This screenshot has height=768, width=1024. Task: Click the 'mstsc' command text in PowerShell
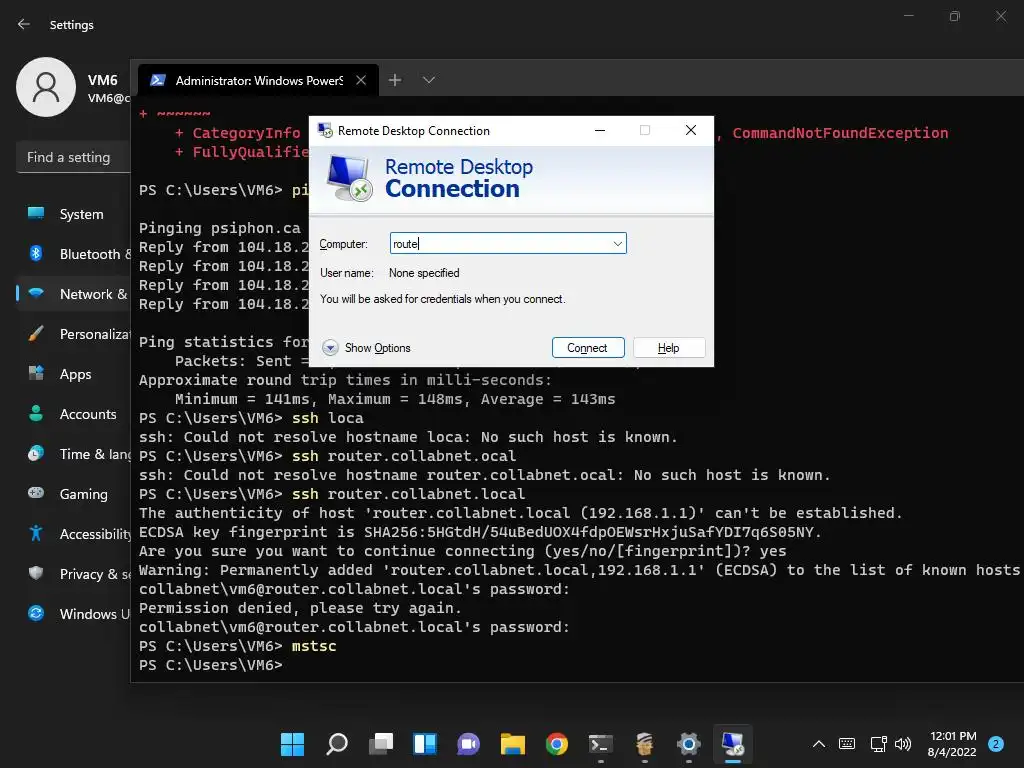click(x=314, y=646)
